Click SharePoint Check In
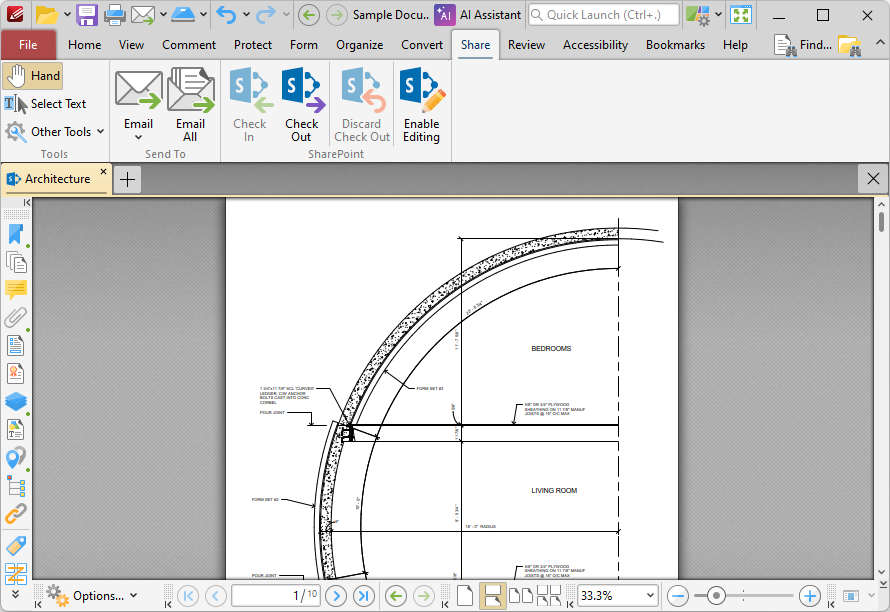The width and height of the screenshot is (890, 612). point(250,105)
